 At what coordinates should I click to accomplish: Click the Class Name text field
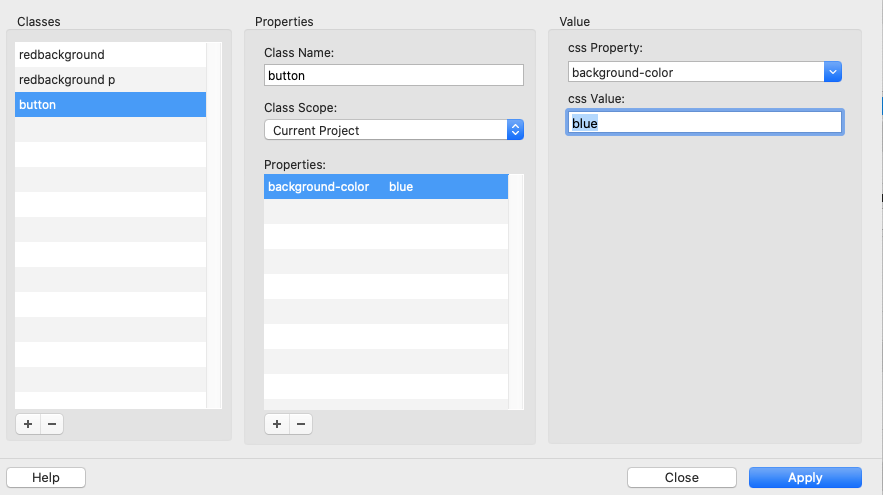click(x=393, y=75)
